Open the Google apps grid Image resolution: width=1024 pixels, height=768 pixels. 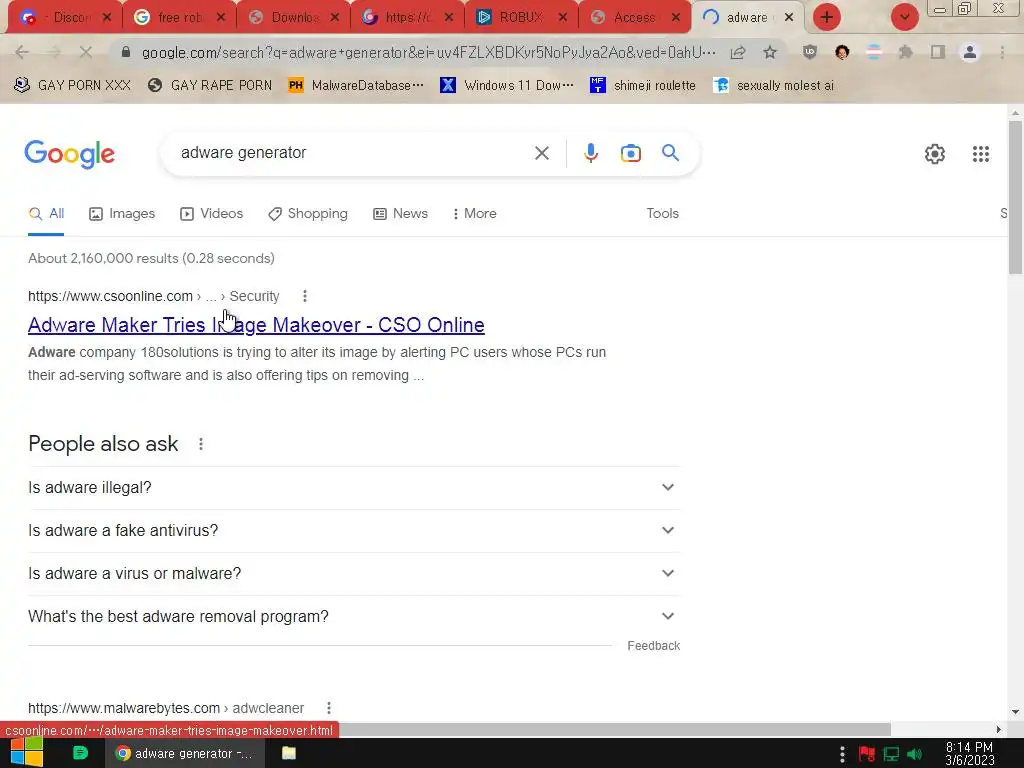click(980, 154)
